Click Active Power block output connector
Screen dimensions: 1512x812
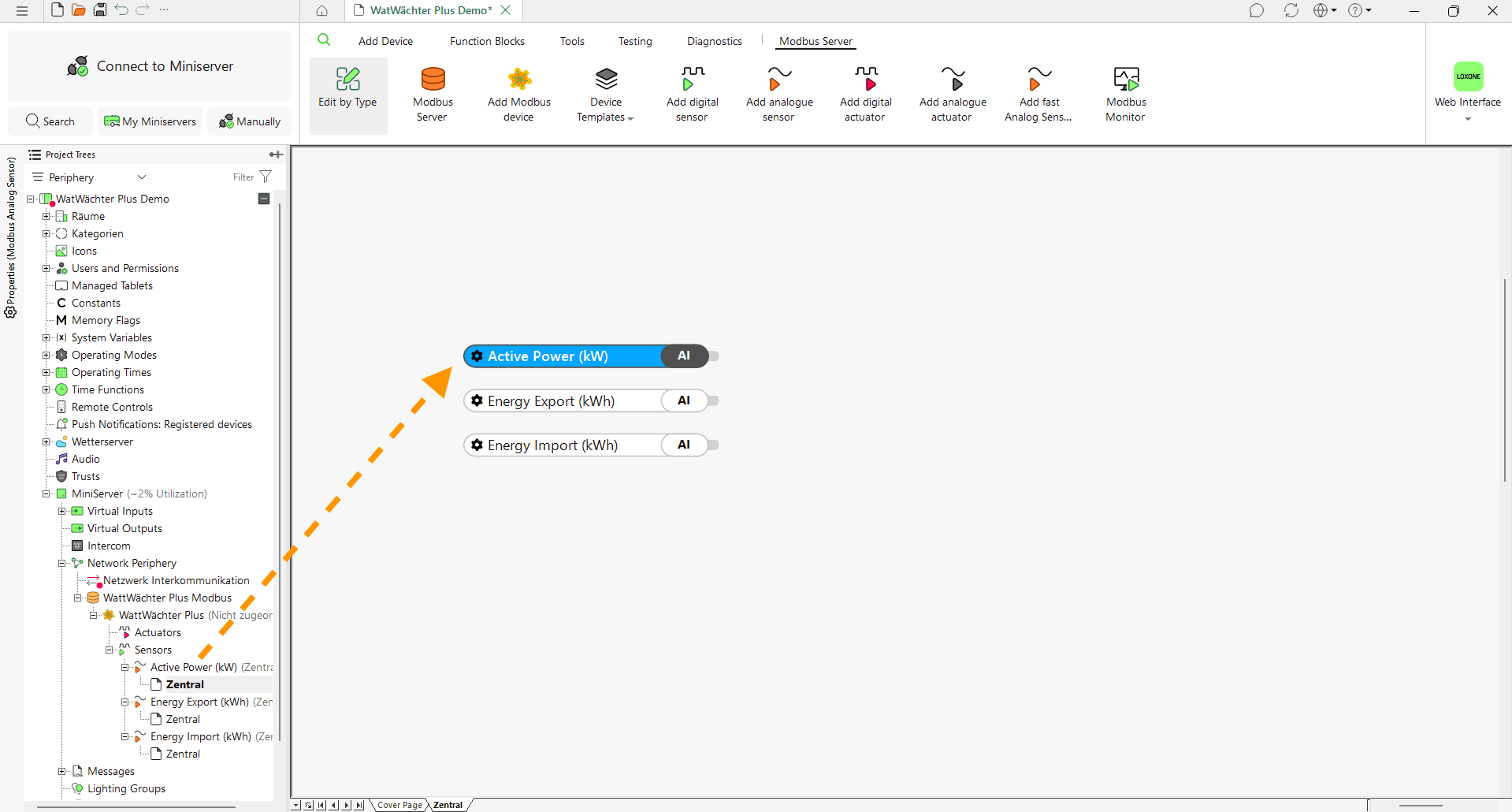tap(714, 356)
